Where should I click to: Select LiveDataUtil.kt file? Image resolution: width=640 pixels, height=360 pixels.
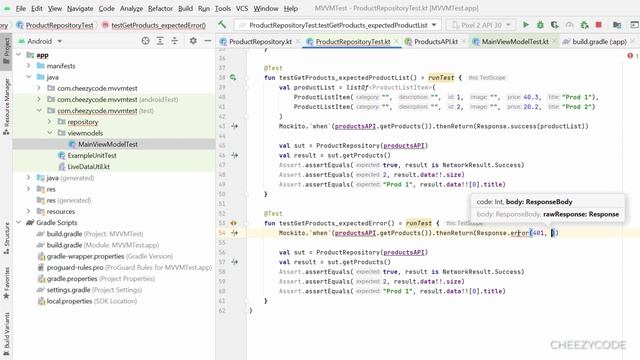click(x=88, y=167)
